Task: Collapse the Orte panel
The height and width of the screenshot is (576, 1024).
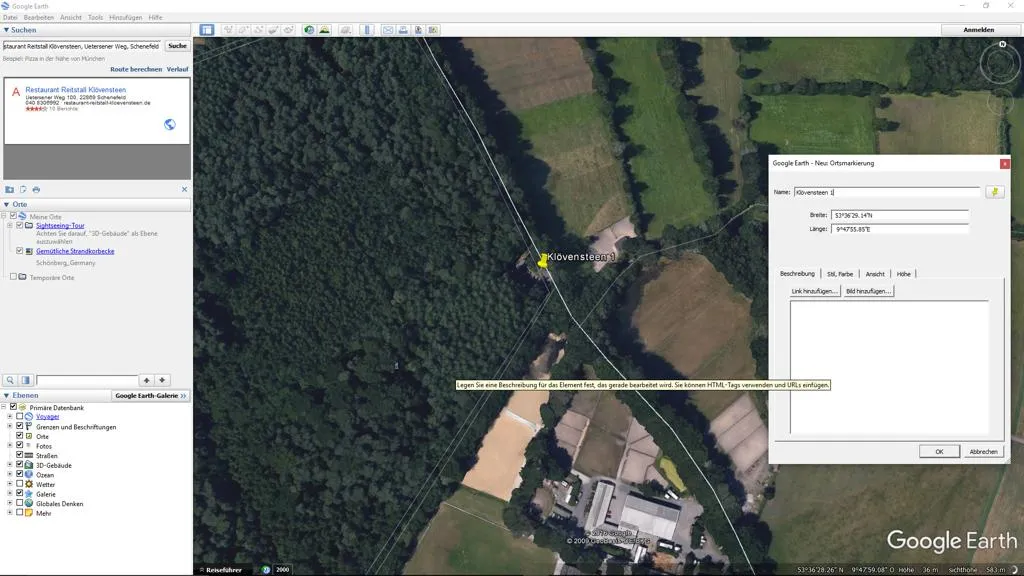Action: [x=6, y=204]
